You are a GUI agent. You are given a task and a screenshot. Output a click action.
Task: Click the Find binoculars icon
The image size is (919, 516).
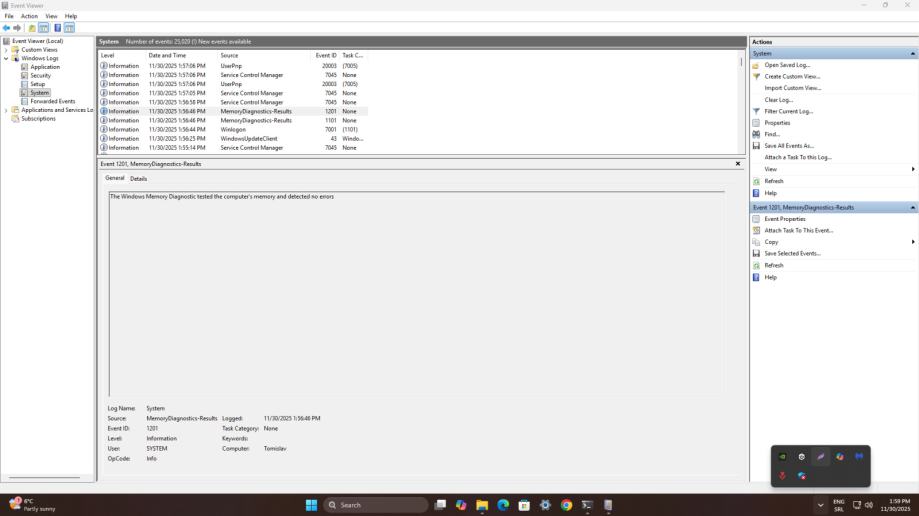pyautogui.click(x=756, y=134)
